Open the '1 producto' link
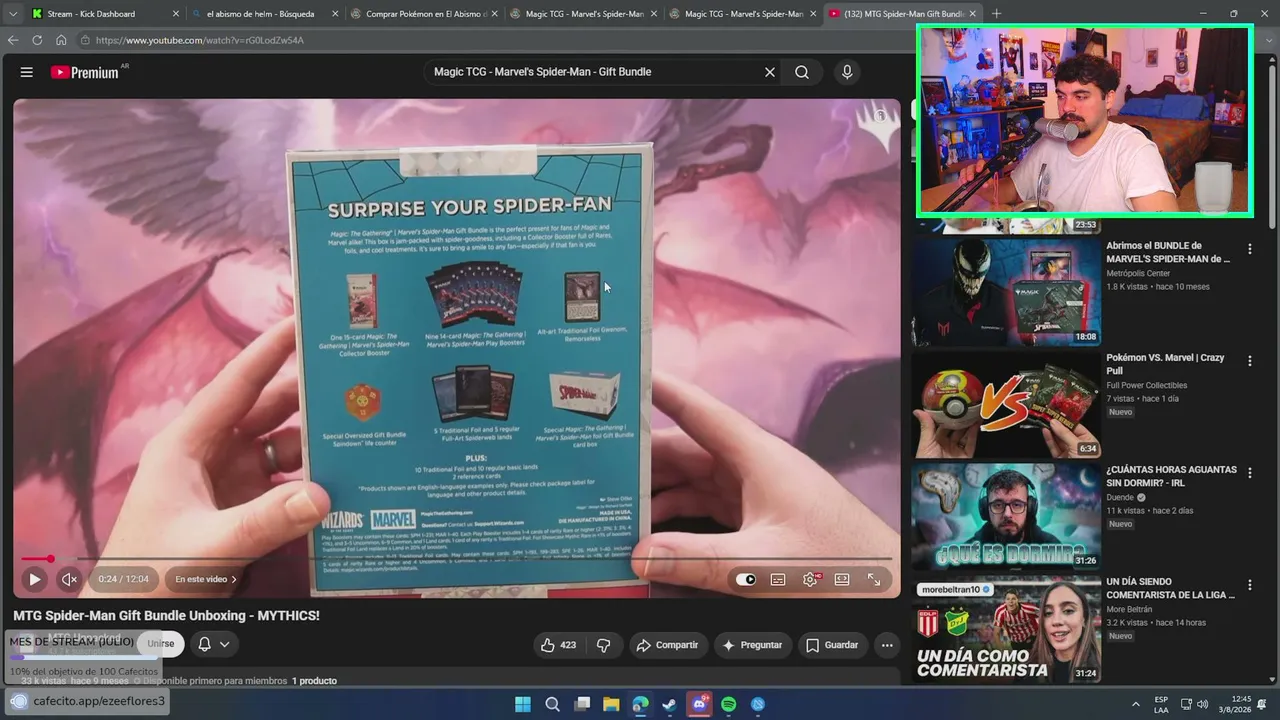 tap(314, 681)
